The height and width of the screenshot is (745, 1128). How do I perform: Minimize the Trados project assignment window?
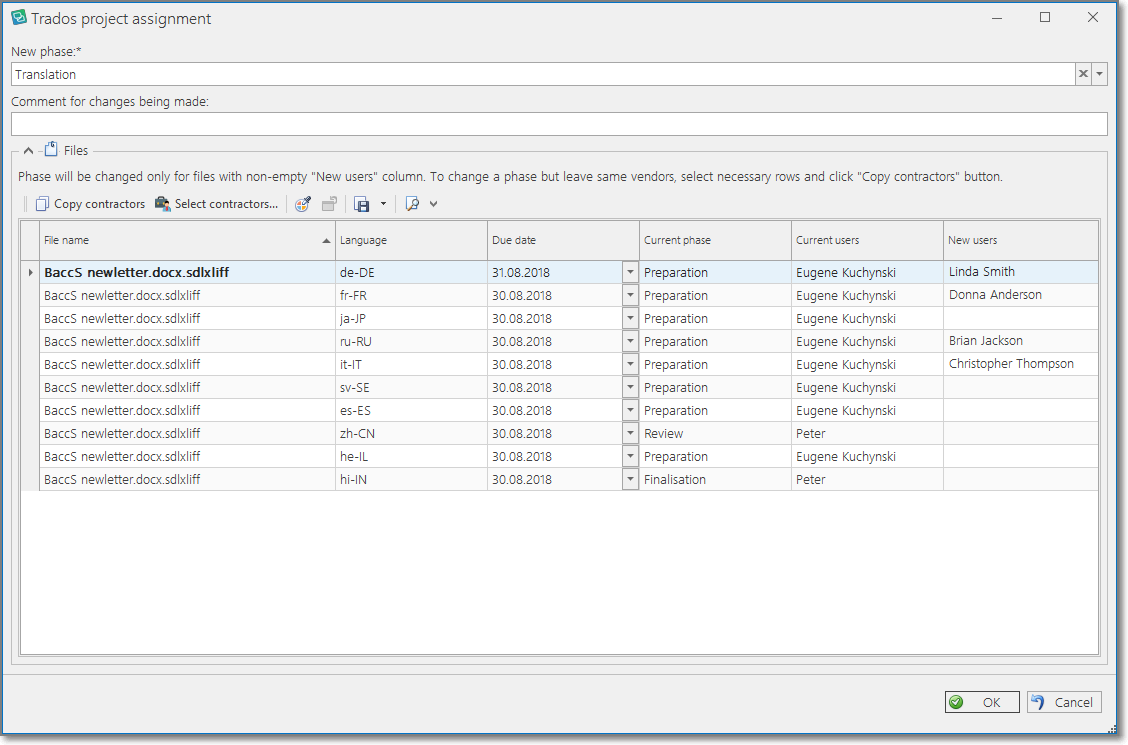point(997,17)
